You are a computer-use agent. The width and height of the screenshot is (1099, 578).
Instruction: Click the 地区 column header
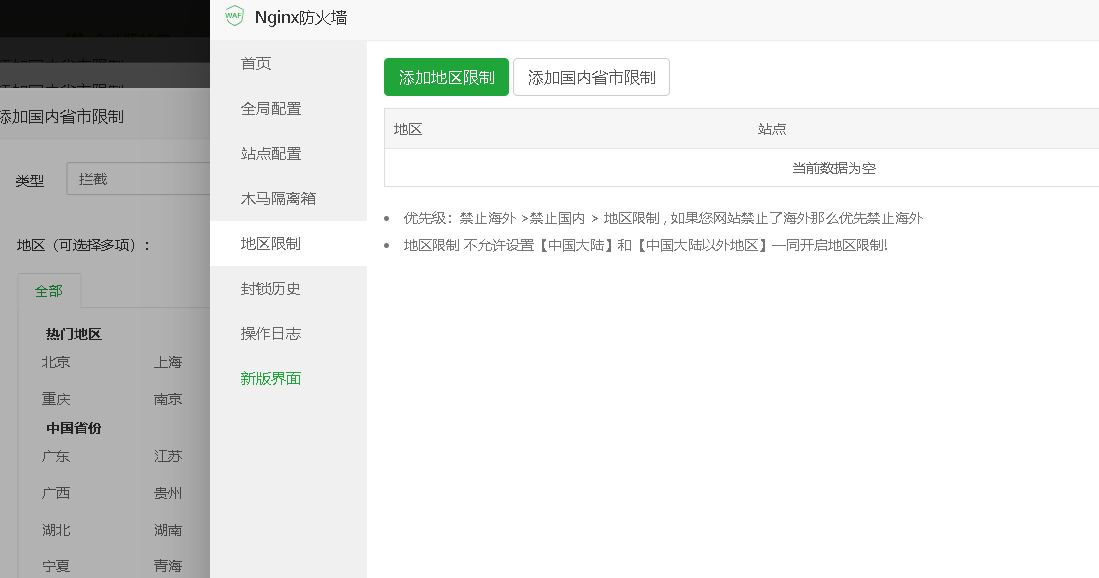coord(408,129)
